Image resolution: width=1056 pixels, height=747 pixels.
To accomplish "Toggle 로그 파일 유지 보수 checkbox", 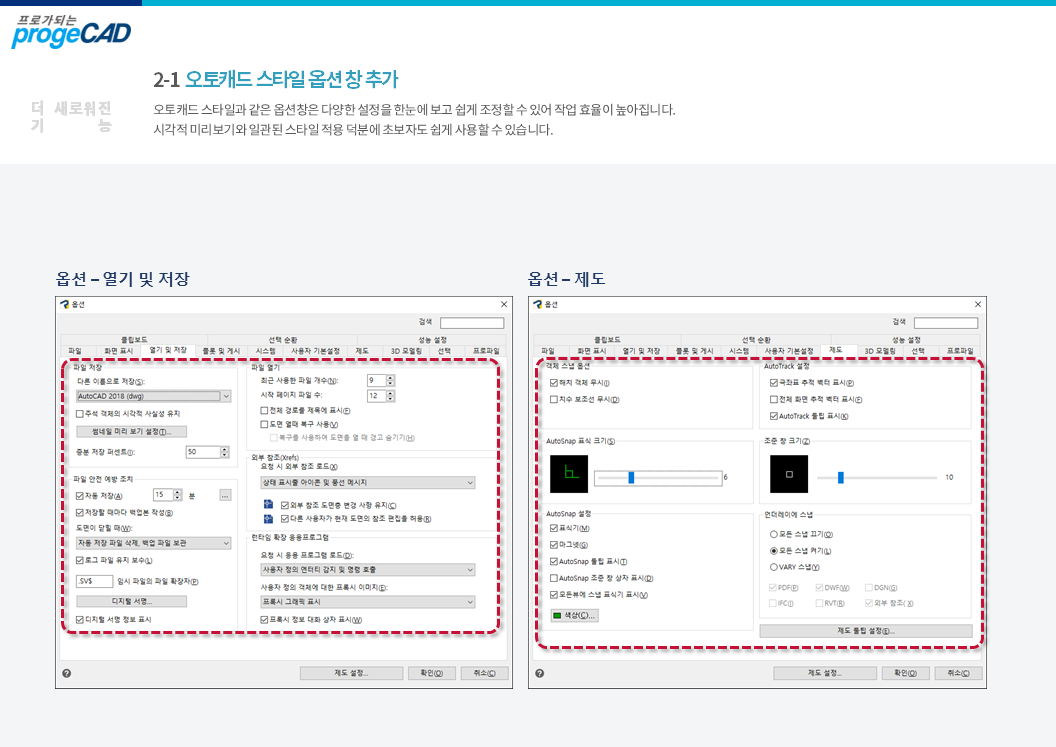I will point(80,560).
